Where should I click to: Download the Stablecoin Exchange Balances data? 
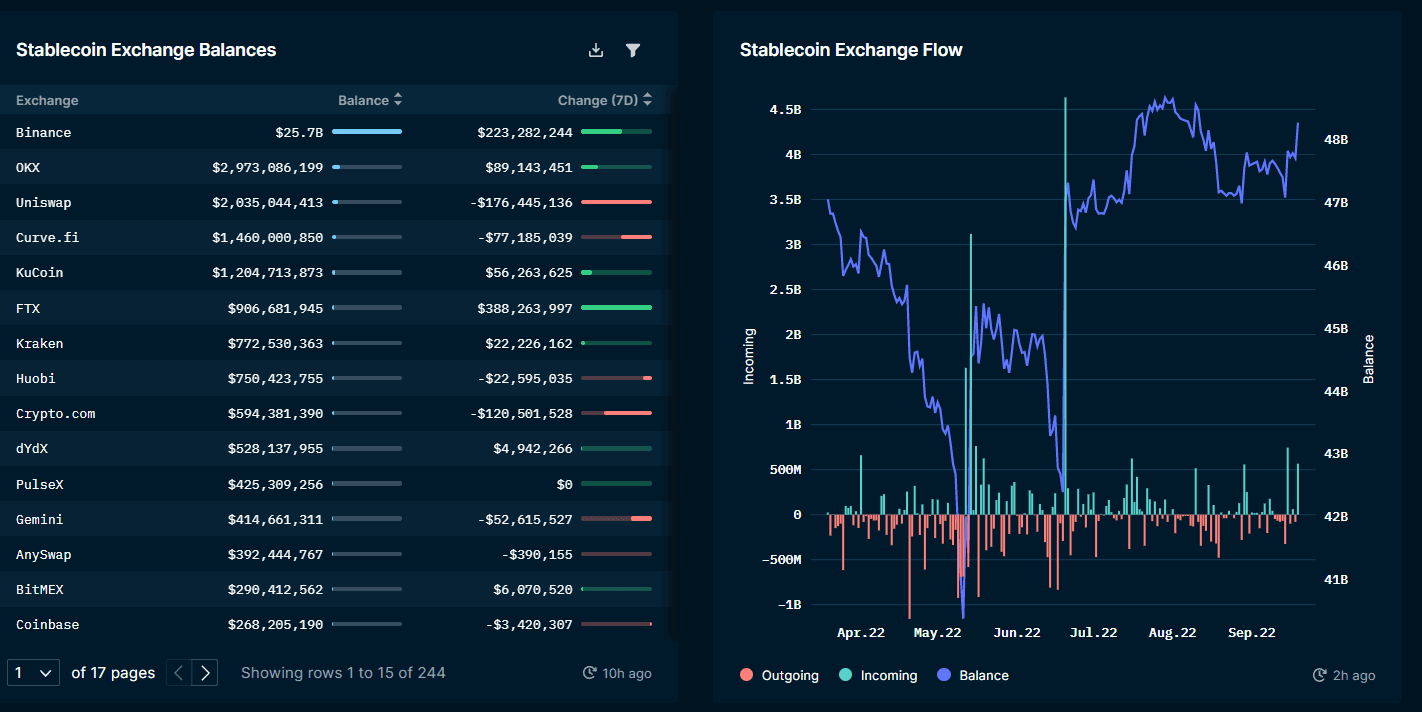tap(596, 50)
